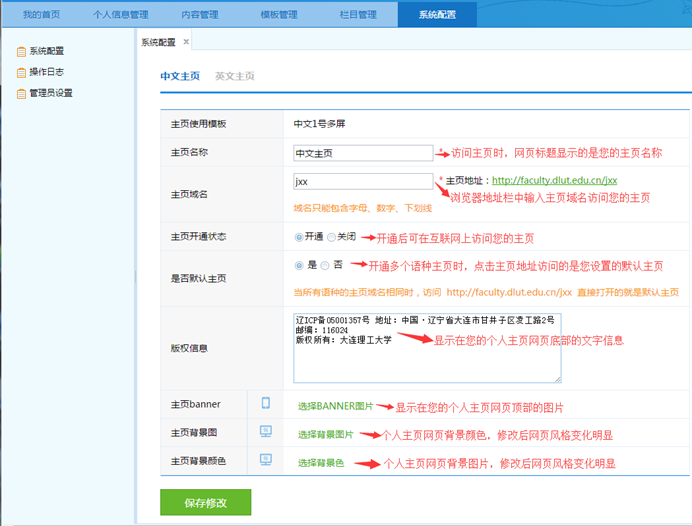Screen dimensions: 692x526
Task: Select the 开通 radio button
Action: pyautogui.click(x=299, y=238)
